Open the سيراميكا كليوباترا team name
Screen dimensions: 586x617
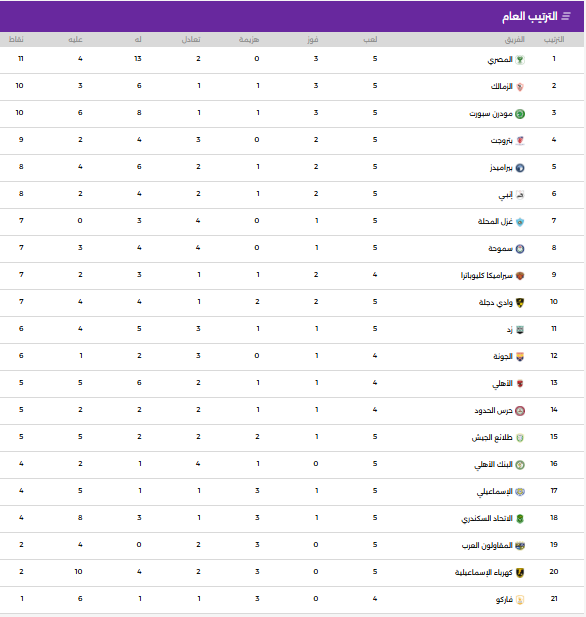point(486,275)
